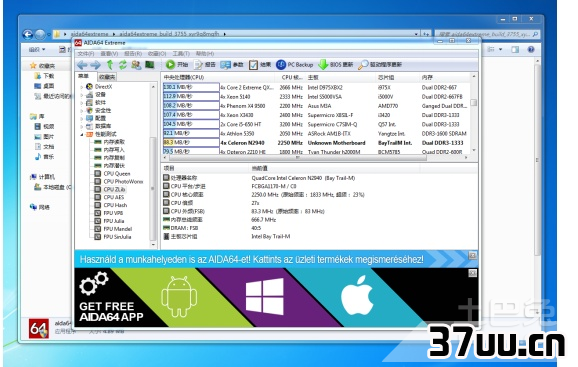The width and height of the screenshot is (578, 367).
Task: Click the driver update magnifier icon
Action: tap(363, 65)
